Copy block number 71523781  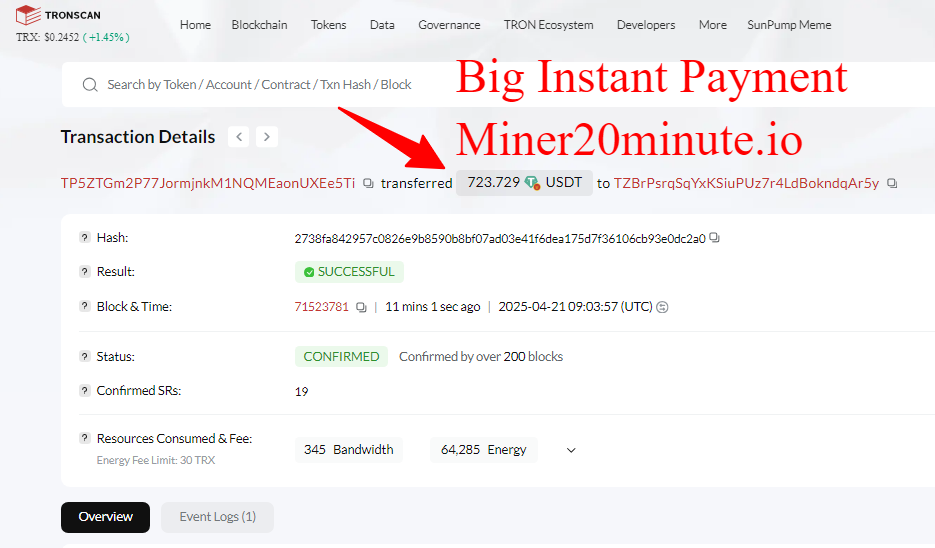[x=361, y=307]
